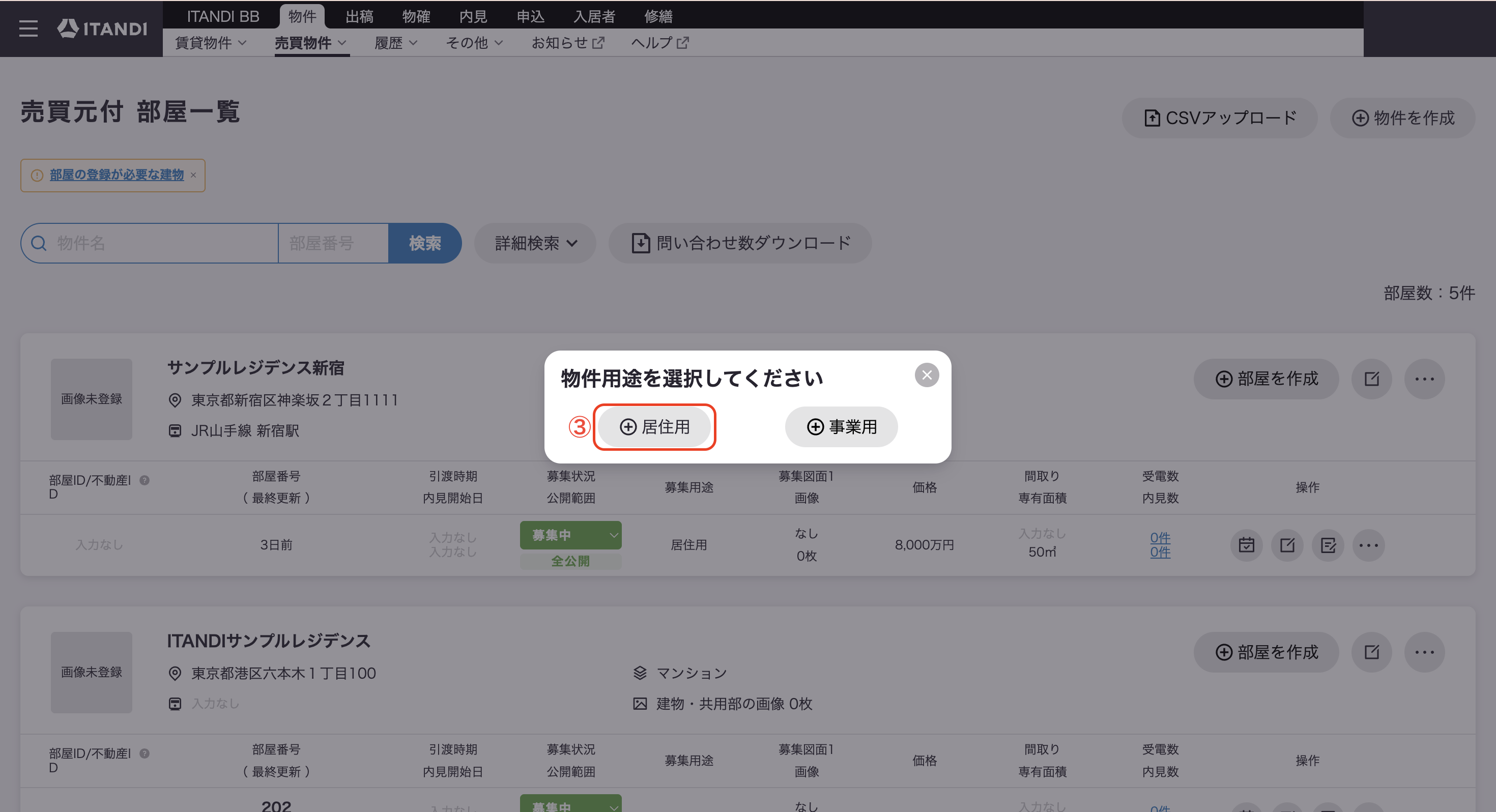Click the 検索 button

pyautogui.click(x=425, y=243)
